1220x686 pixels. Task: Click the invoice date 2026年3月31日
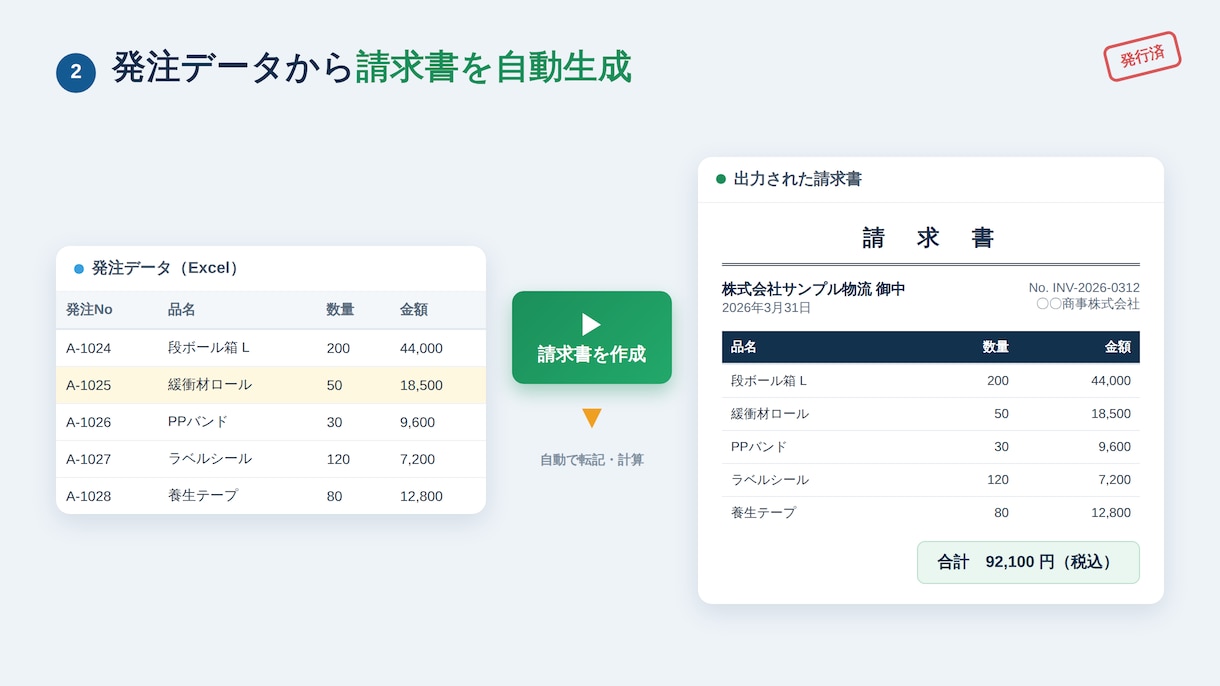(766, 308)
